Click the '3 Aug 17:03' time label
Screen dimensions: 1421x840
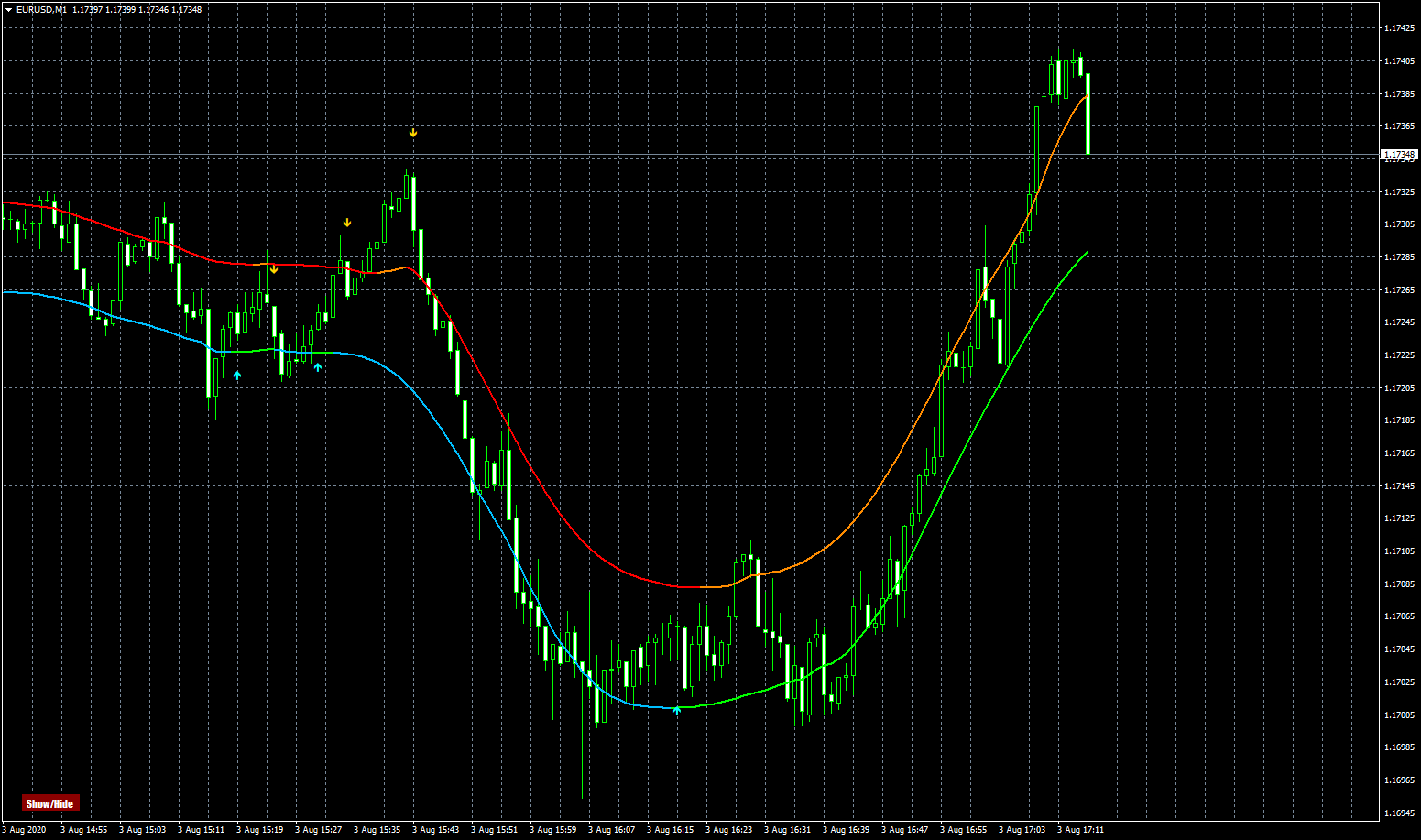click(1022, 830)
